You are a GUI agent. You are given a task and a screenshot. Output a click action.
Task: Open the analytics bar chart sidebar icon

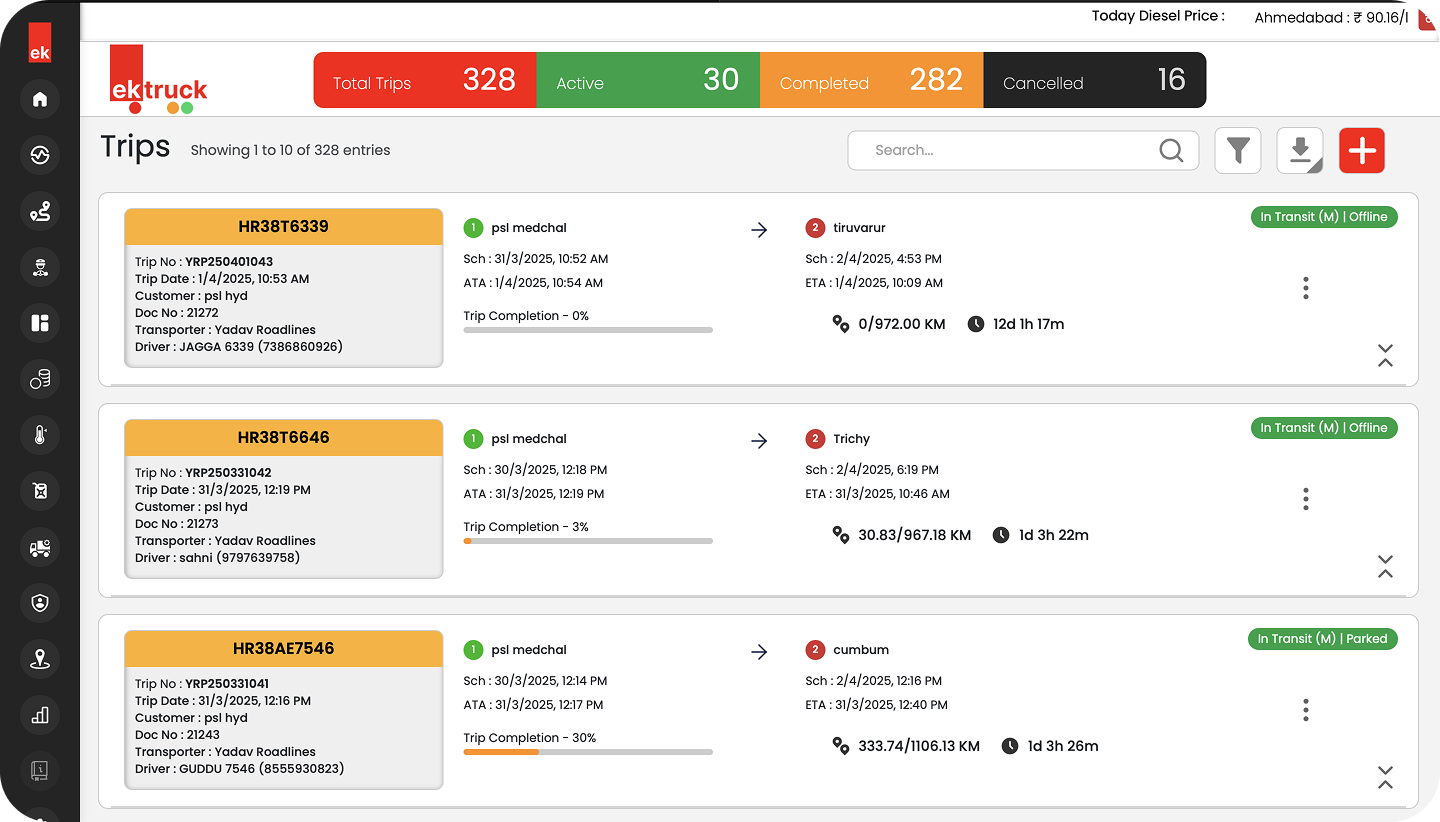(40, 715)
